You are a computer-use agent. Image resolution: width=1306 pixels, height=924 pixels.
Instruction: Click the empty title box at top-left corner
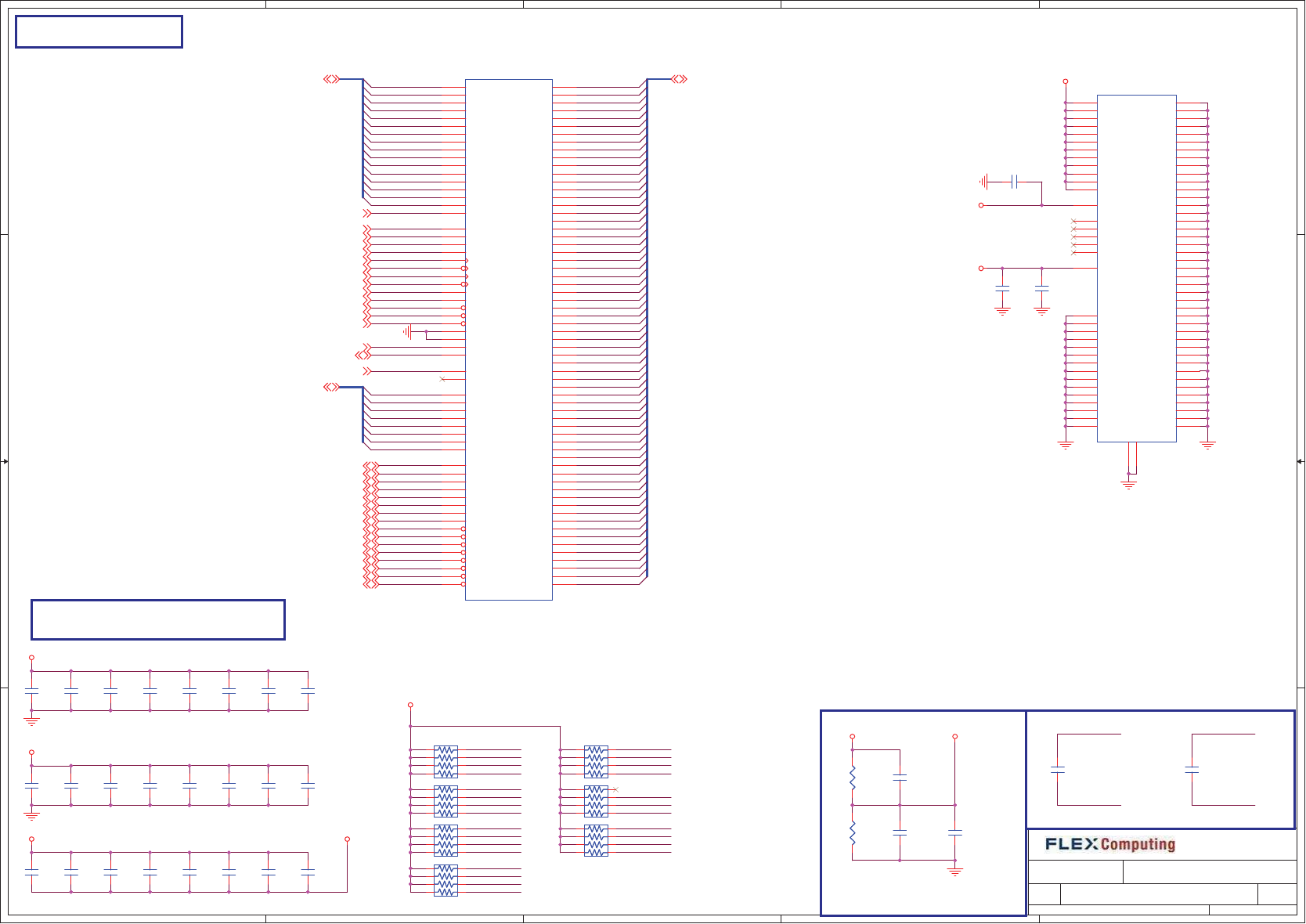click(99, 32)
